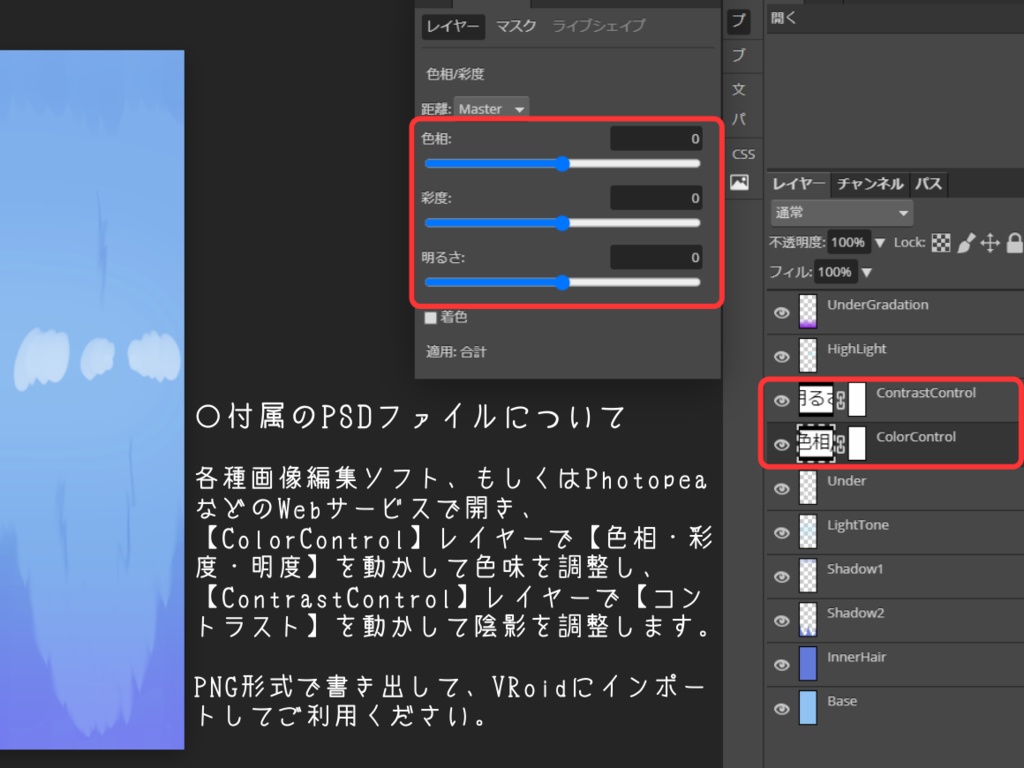This screenshot has width=1024, height=768.
Task: Enable the 着色 colorize checkbox
Action: (x=430, y=317)
